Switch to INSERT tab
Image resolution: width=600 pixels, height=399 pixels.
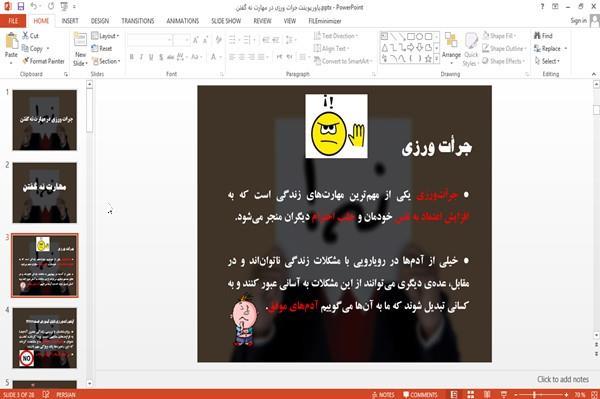click(x=70, y=21)
